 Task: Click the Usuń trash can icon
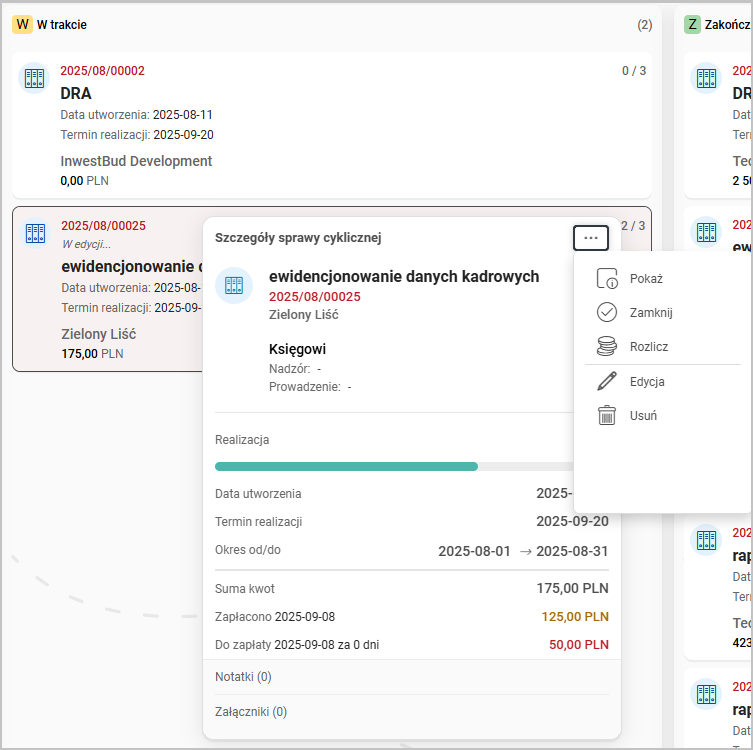607,415
